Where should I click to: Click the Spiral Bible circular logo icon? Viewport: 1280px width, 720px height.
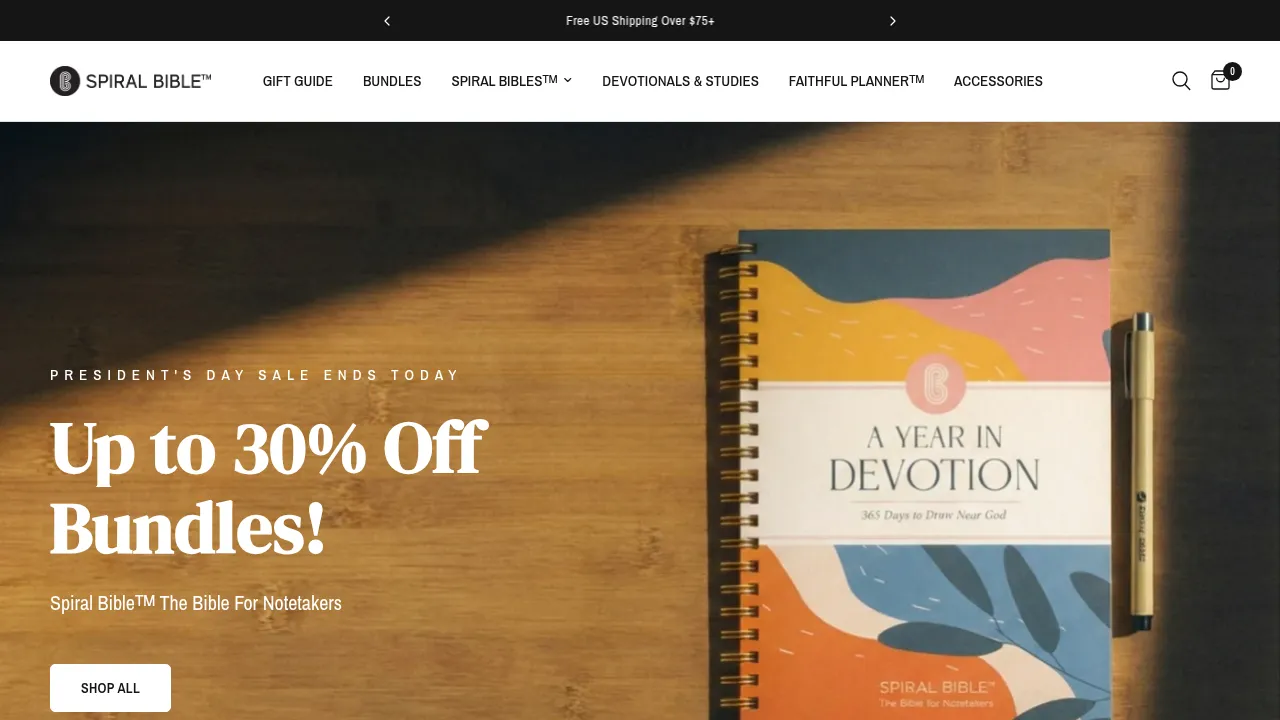point(65,81)
